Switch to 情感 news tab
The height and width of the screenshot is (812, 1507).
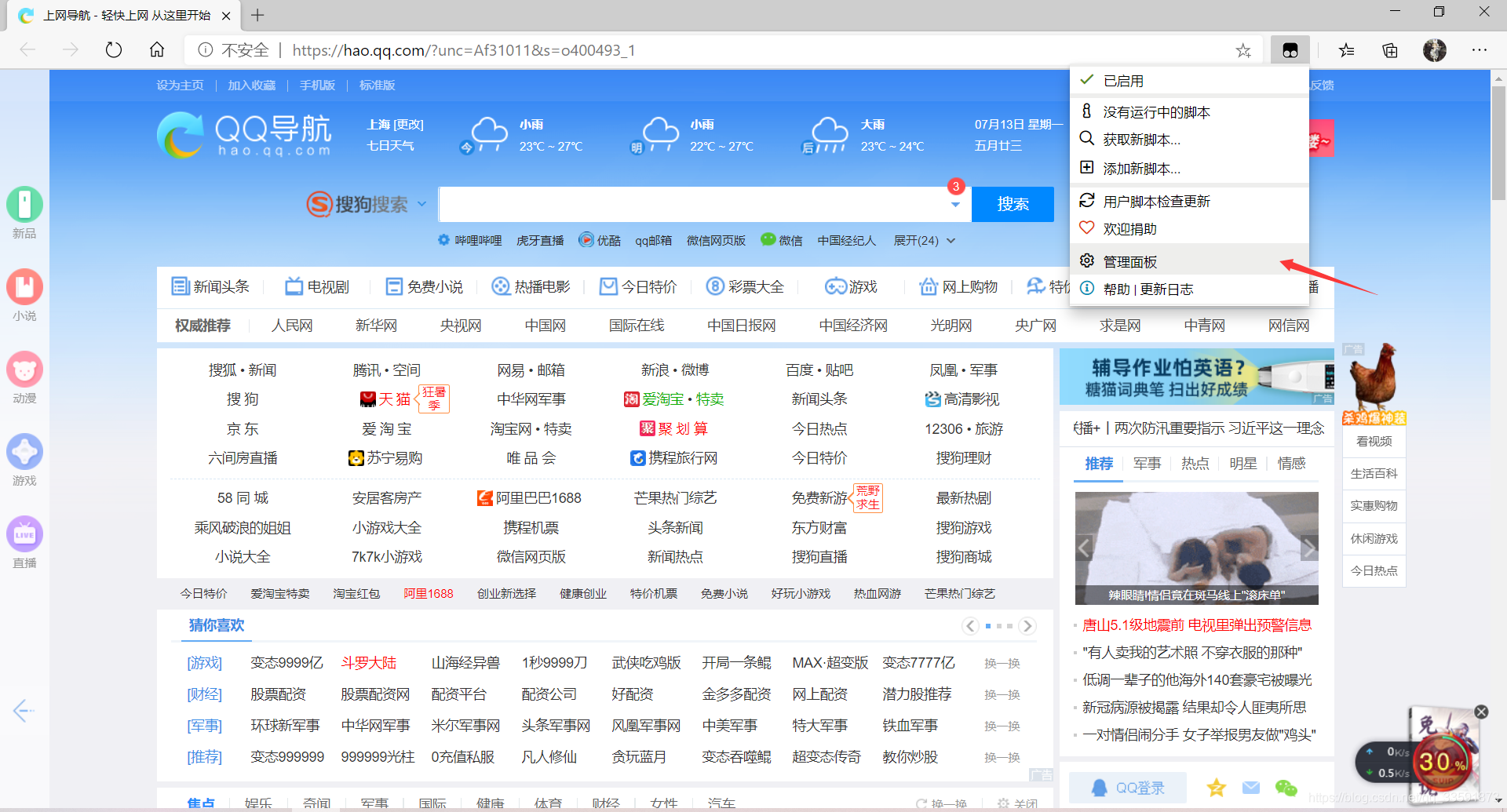tap(1291, 464)
